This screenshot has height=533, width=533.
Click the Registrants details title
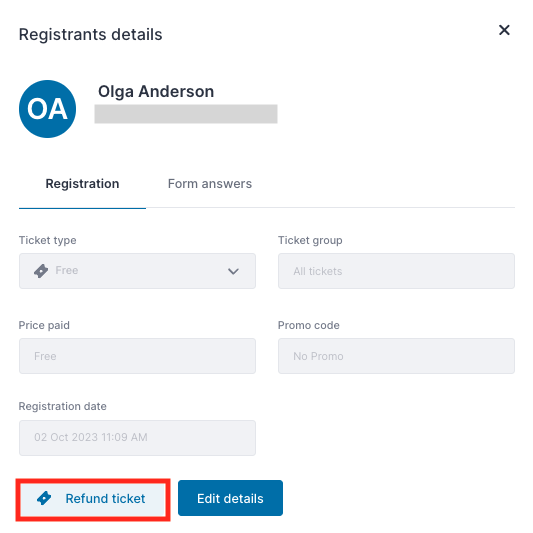(90, 35)
